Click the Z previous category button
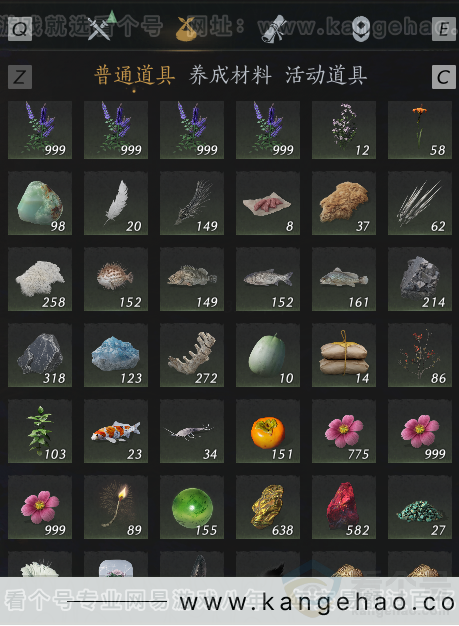 point(20,77)
